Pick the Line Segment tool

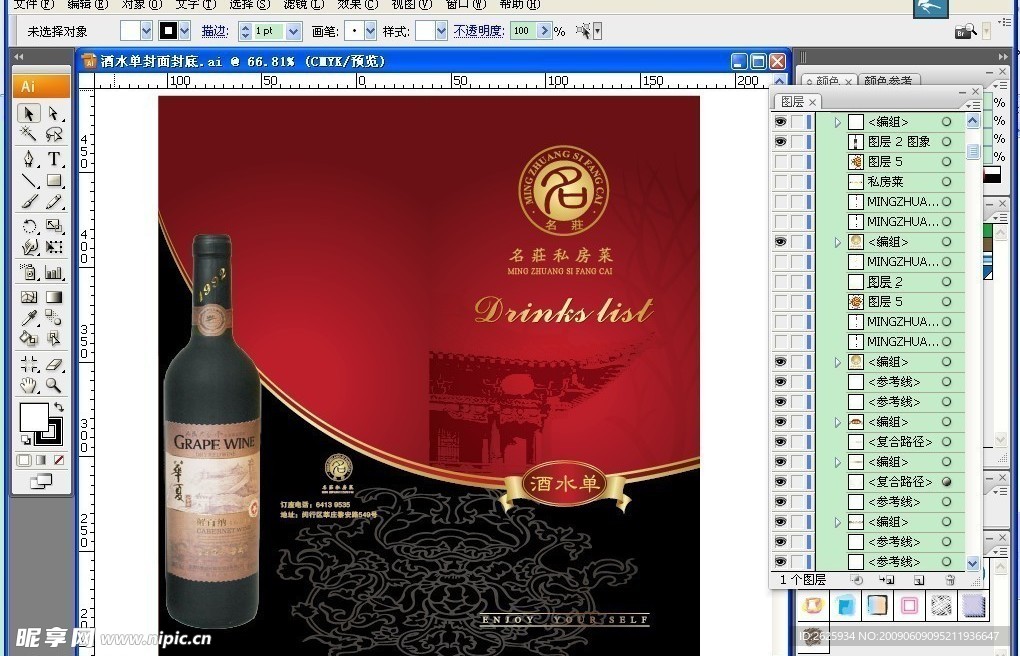(29, 180)
